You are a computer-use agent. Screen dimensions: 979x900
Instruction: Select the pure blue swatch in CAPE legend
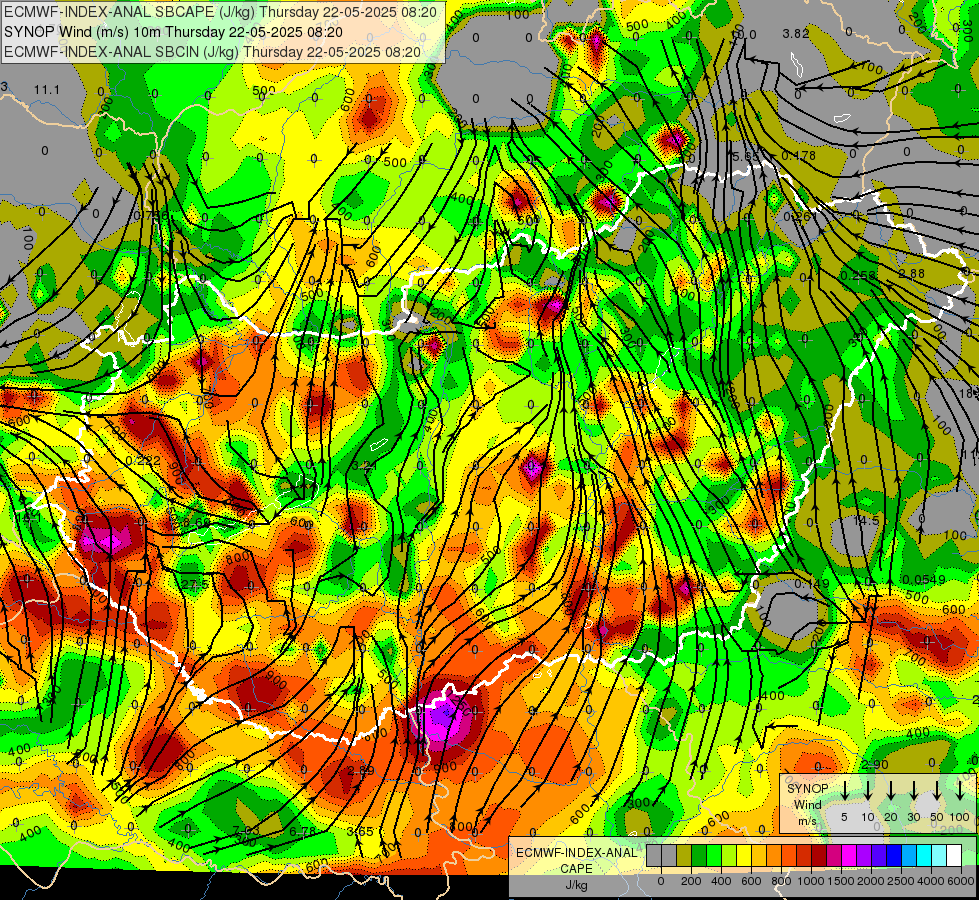895,855
